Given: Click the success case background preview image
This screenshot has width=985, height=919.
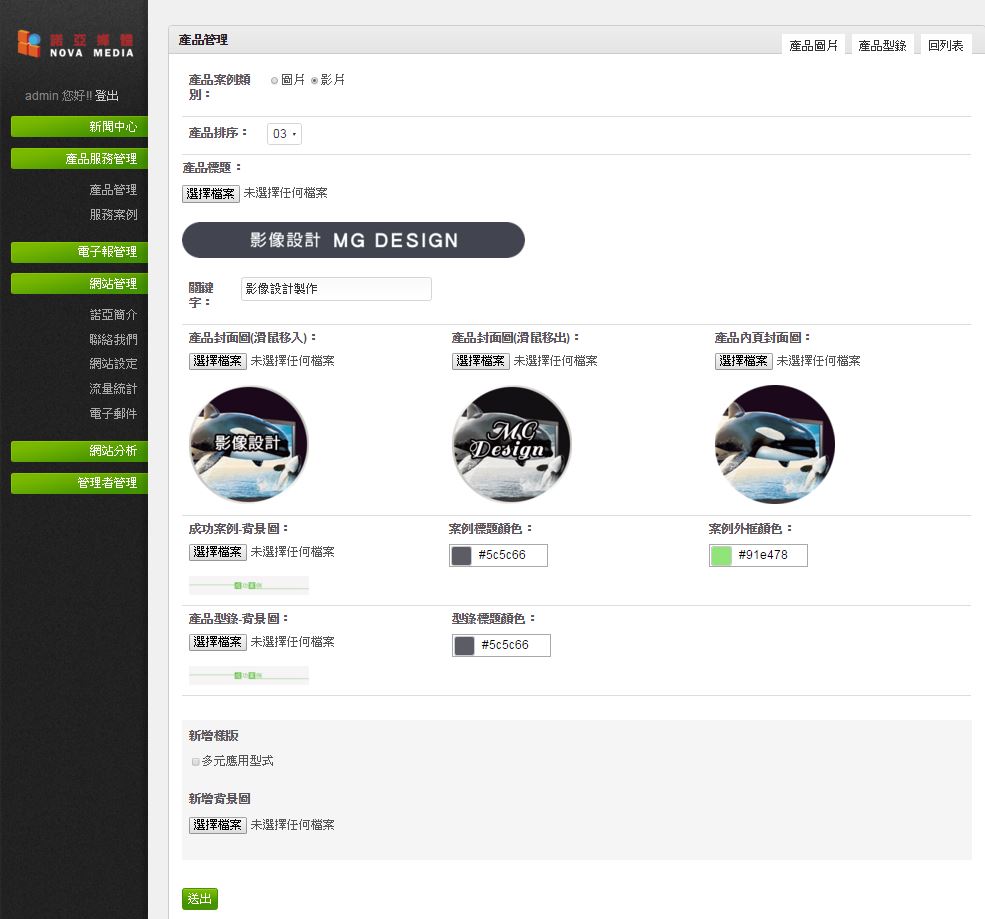Looking at the screenshot, I should click(x=249, y=585).
